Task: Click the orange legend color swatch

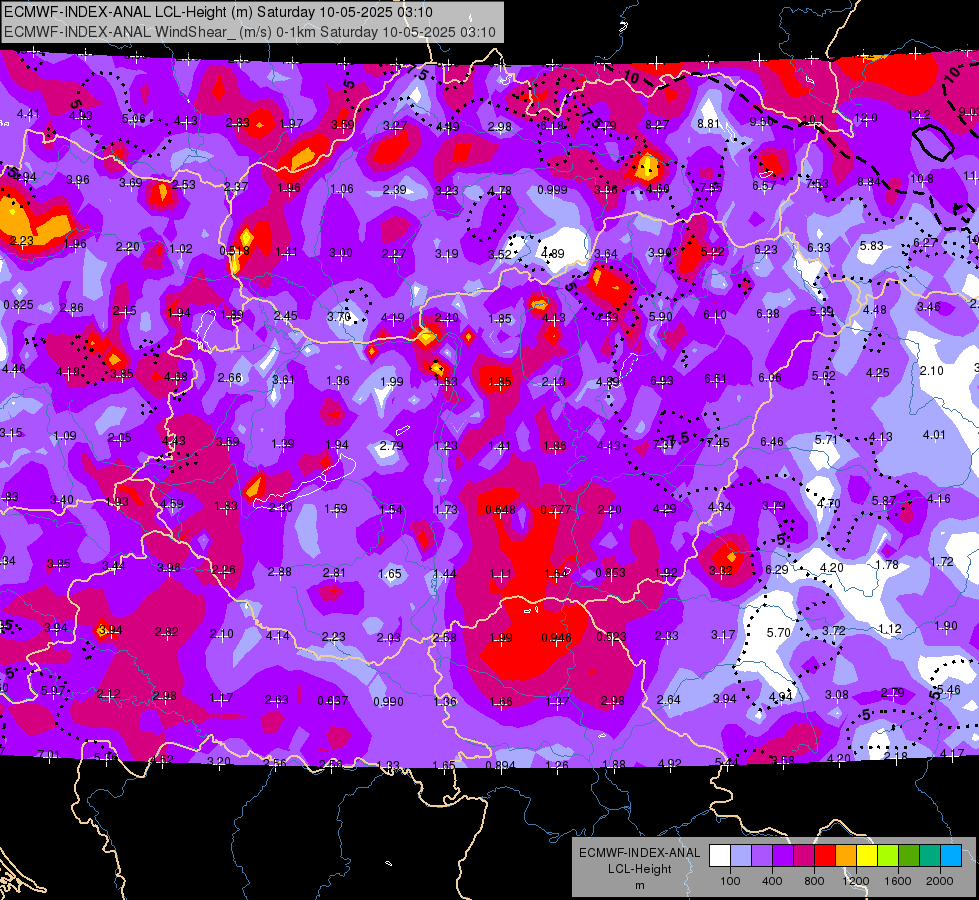Action: [846, 855]
